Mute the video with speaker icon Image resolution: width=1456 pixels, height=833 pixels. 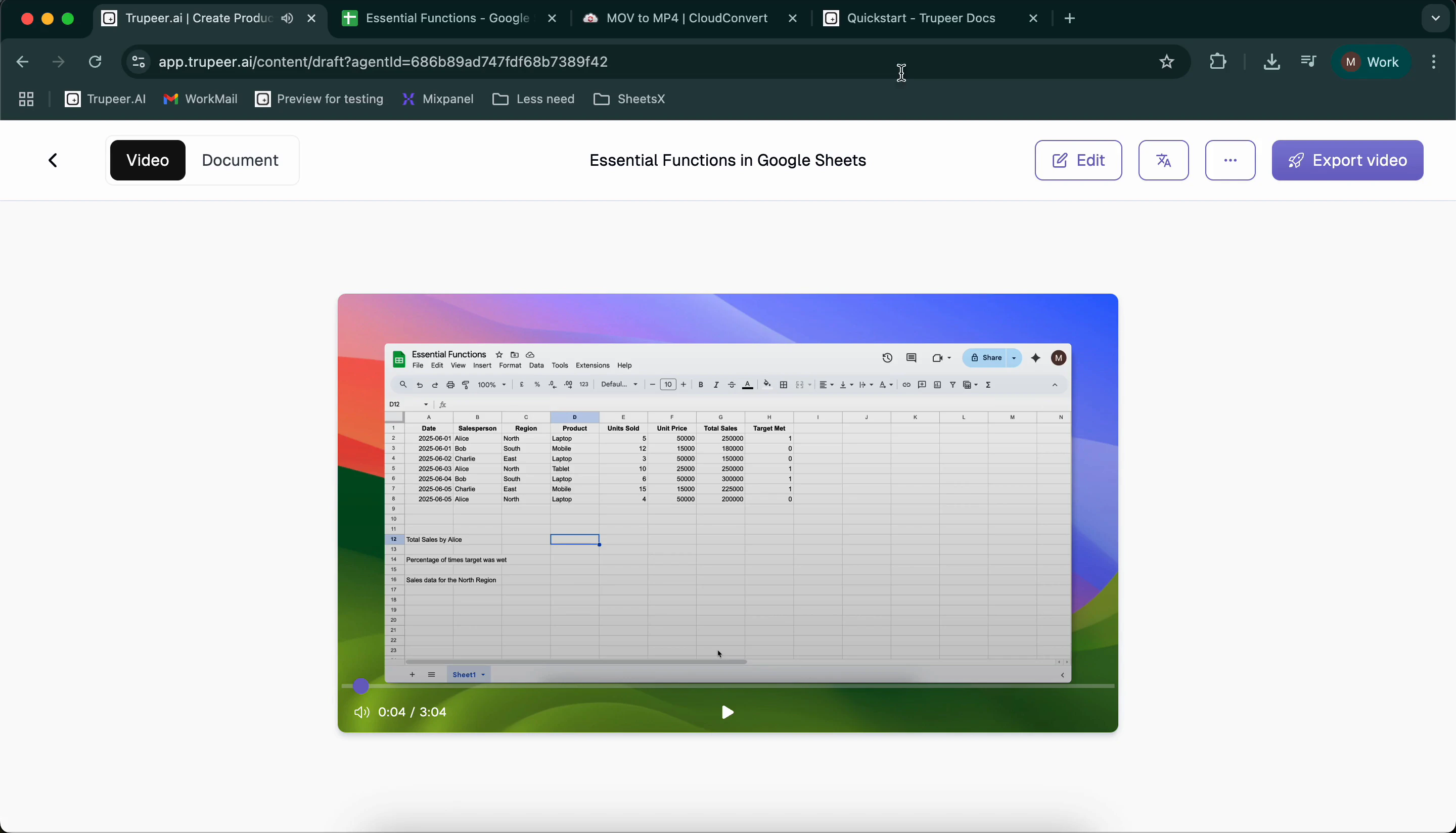361,712
